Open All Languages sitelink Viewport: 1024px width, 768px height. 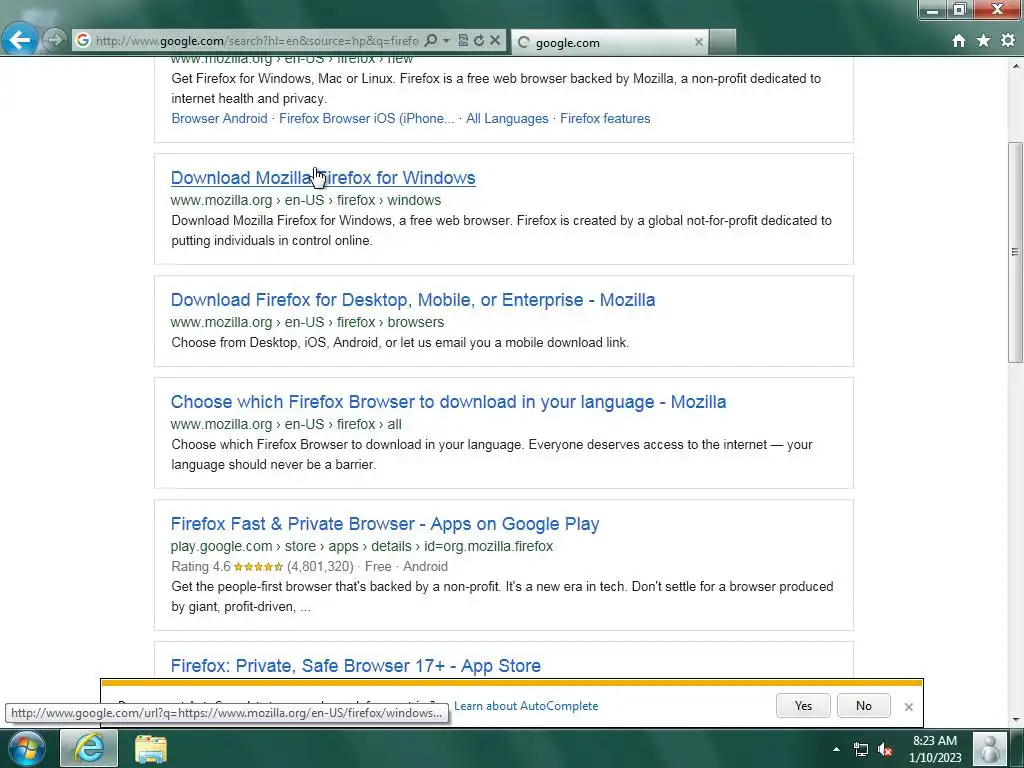coord(507,119)
